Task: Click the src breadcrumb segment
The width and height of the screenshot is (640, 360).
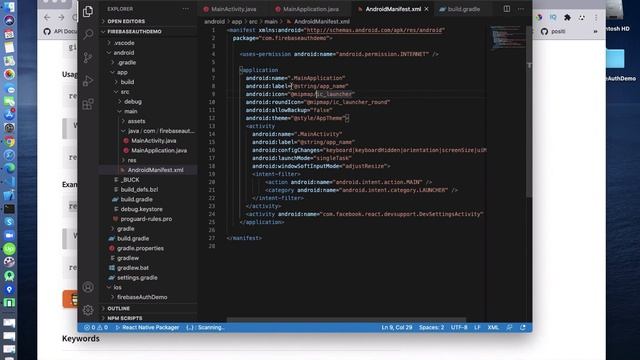Action: tap(253, 22)
